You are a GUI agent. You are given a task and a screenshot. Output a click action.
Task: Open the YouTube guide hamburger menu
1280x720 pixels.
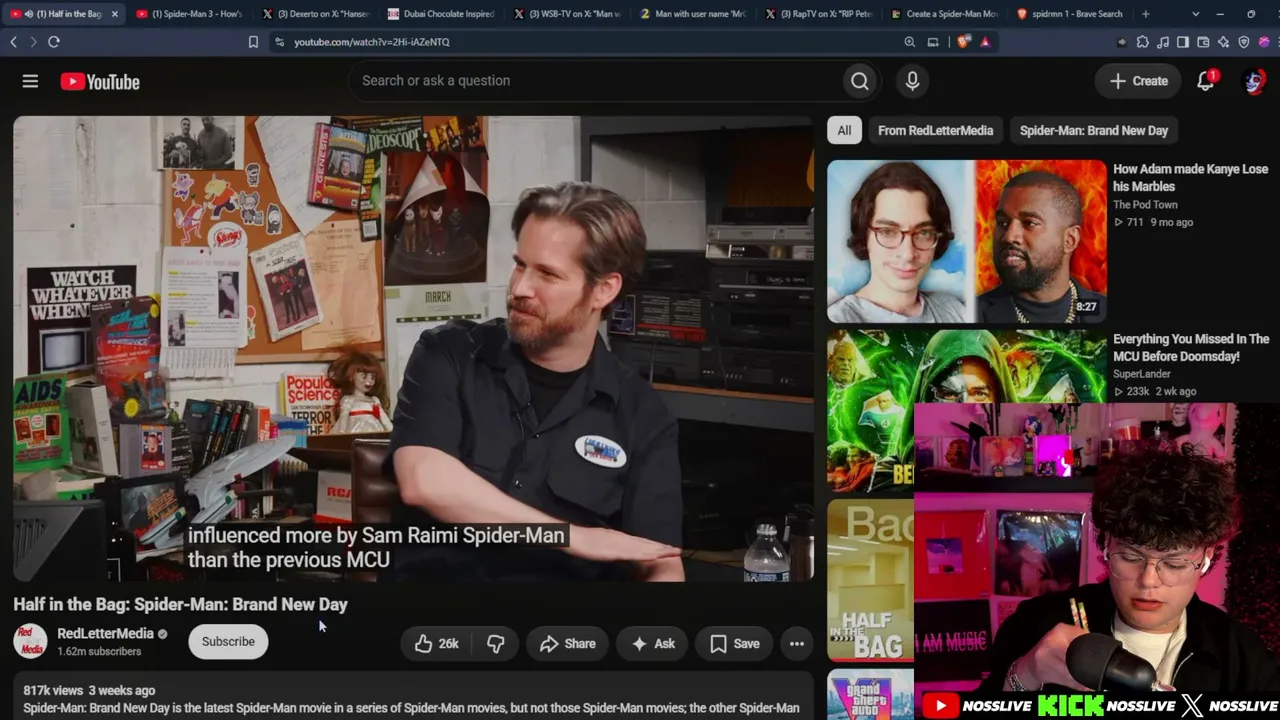pos(30,81)
